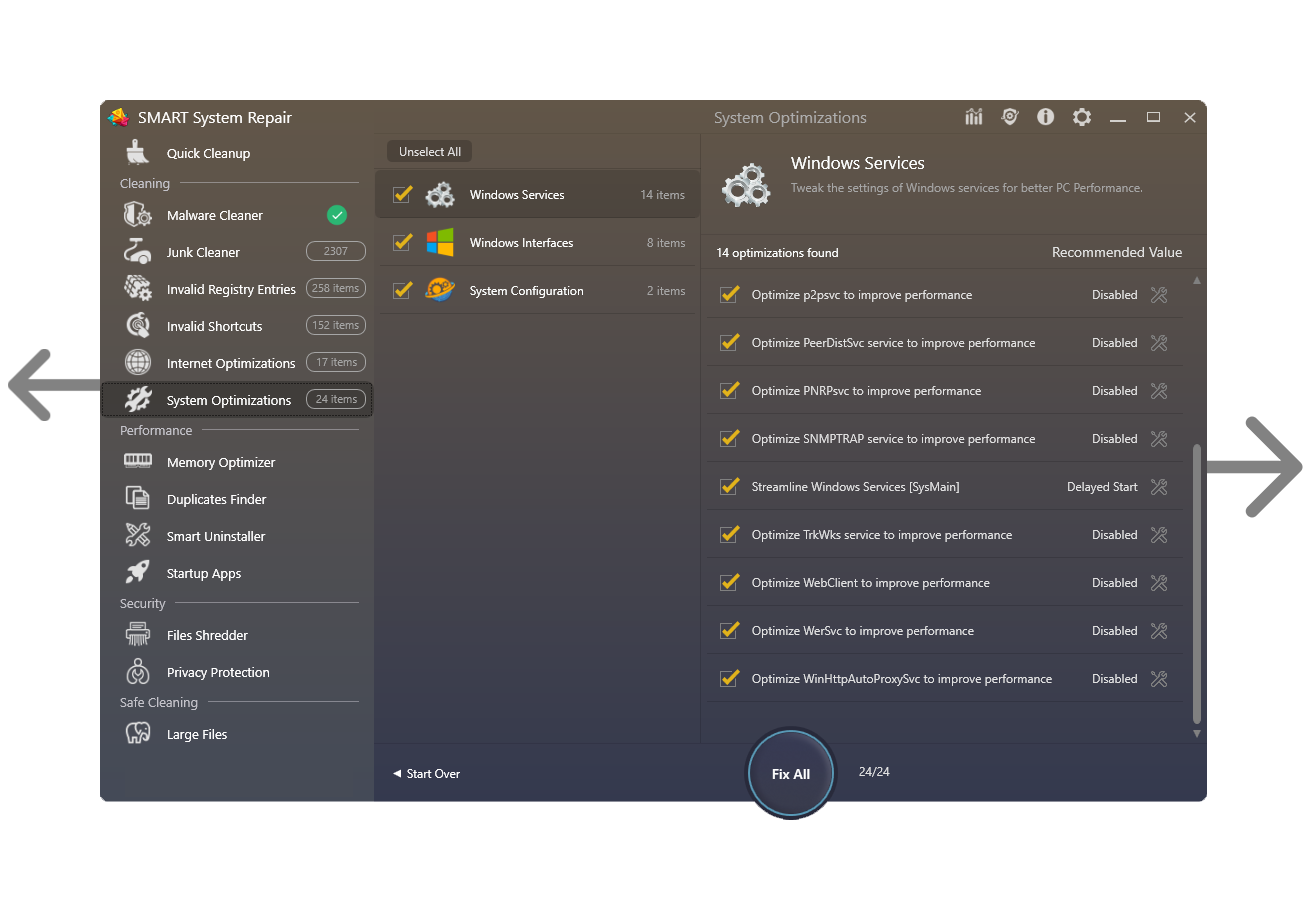The height and width of the screenshot is (920, 1307).
Task: Click the scrollbar down arrow
Action: pos(1197,734)
